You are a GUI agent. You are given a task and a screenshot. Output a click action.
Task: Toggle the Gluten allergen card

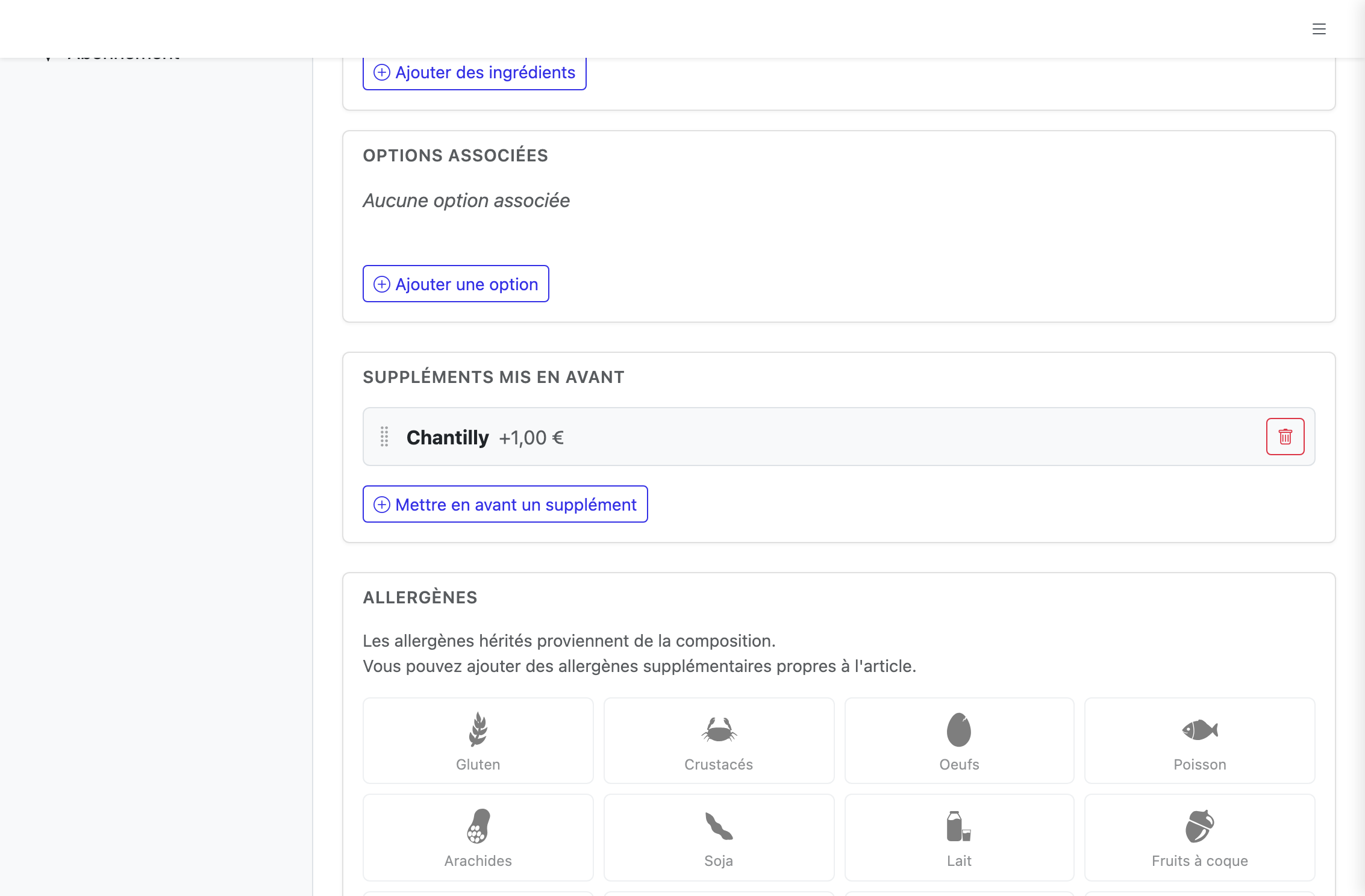[478, 741]
